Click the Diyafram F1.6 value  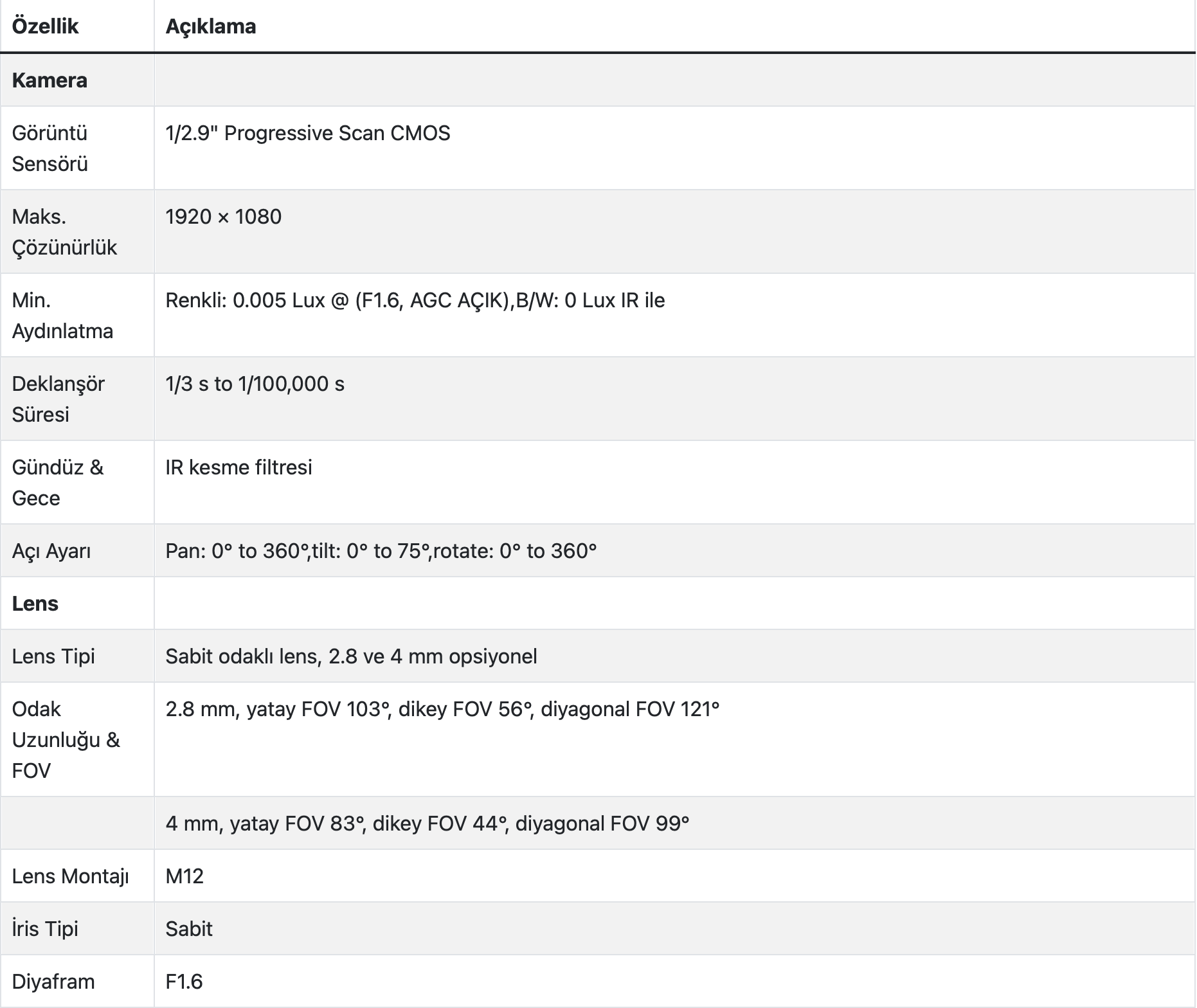point(184,982)
